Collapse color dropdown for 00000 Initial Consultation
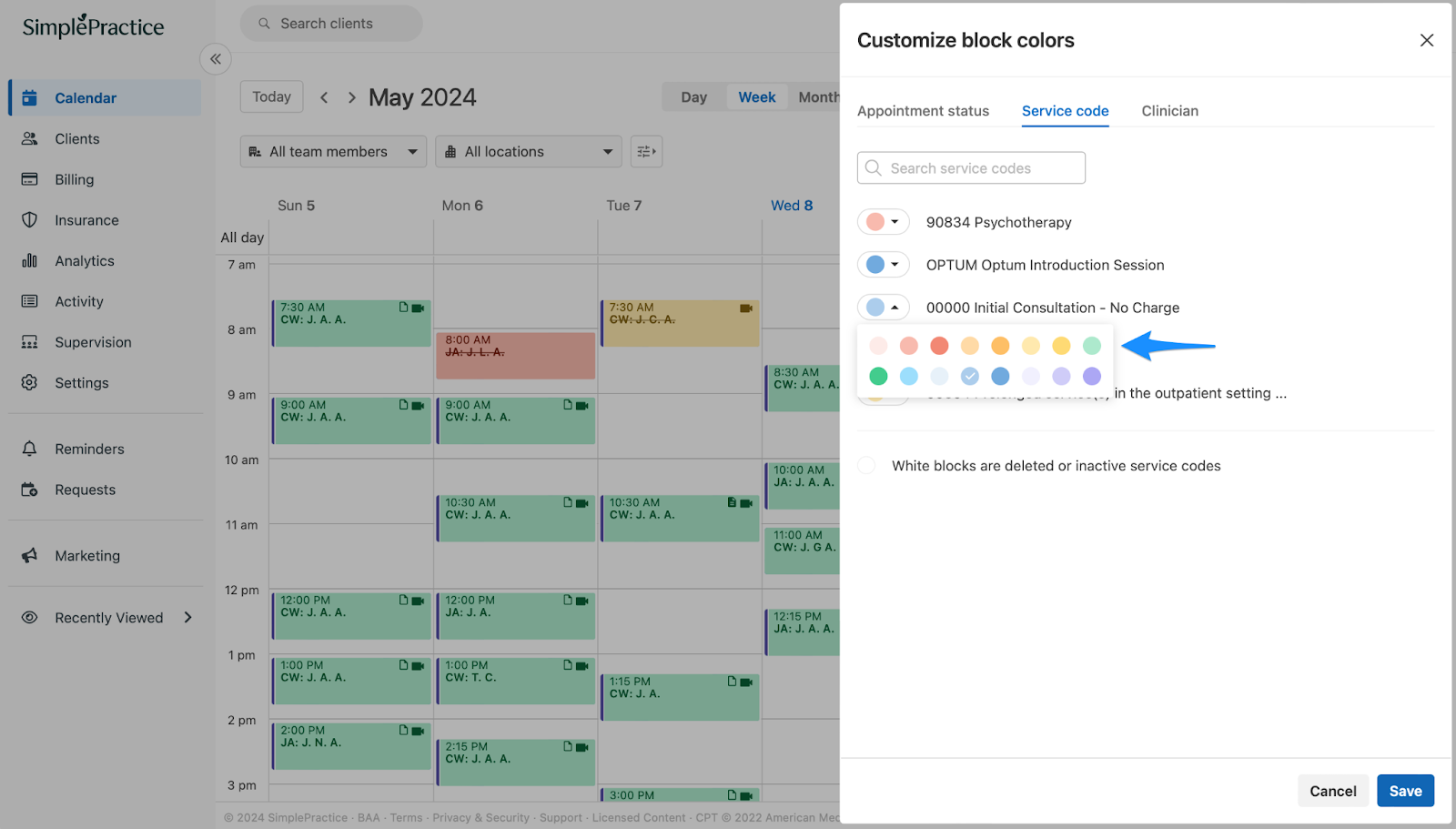1456x829 pixels. (883, 308)
